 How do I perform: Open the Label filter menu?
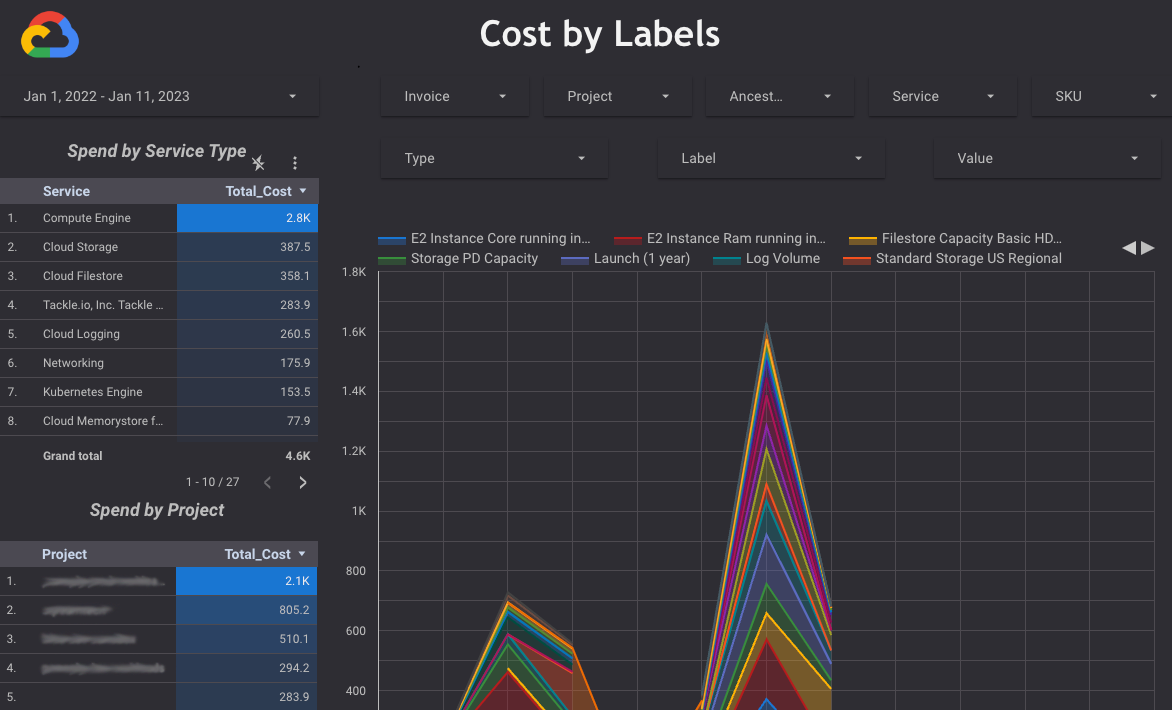click(x=770, y=158)
